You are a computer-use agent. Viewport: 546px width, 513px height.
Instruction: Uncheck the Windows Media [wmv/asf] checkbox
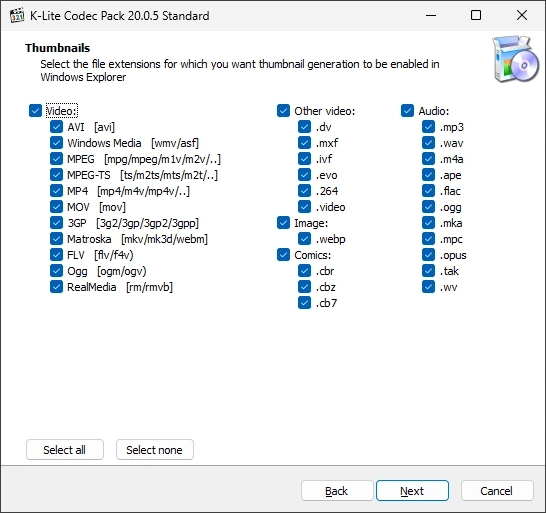click(56, 143)
